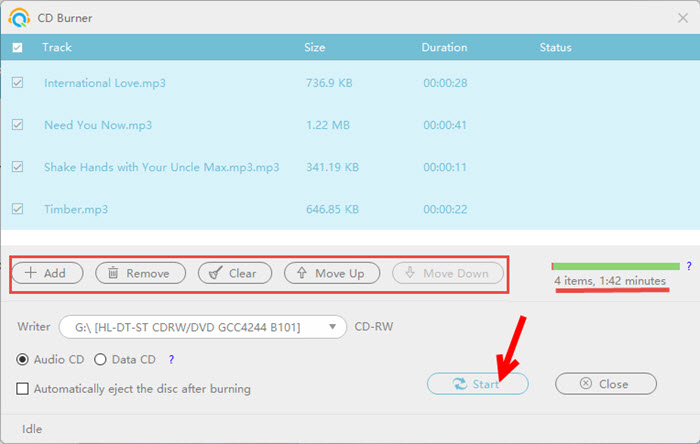Click the help question mark beside capacity bar
The height and width of the screenshot is (444, 700).
point(688,266)
